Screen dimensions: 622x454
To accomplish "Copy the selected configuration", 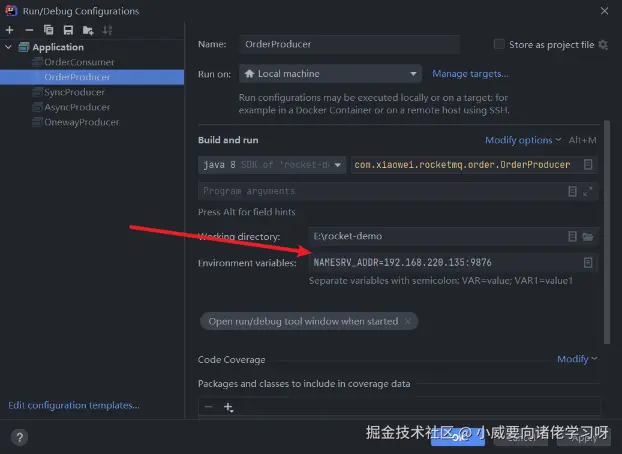I will click(48, 30).
